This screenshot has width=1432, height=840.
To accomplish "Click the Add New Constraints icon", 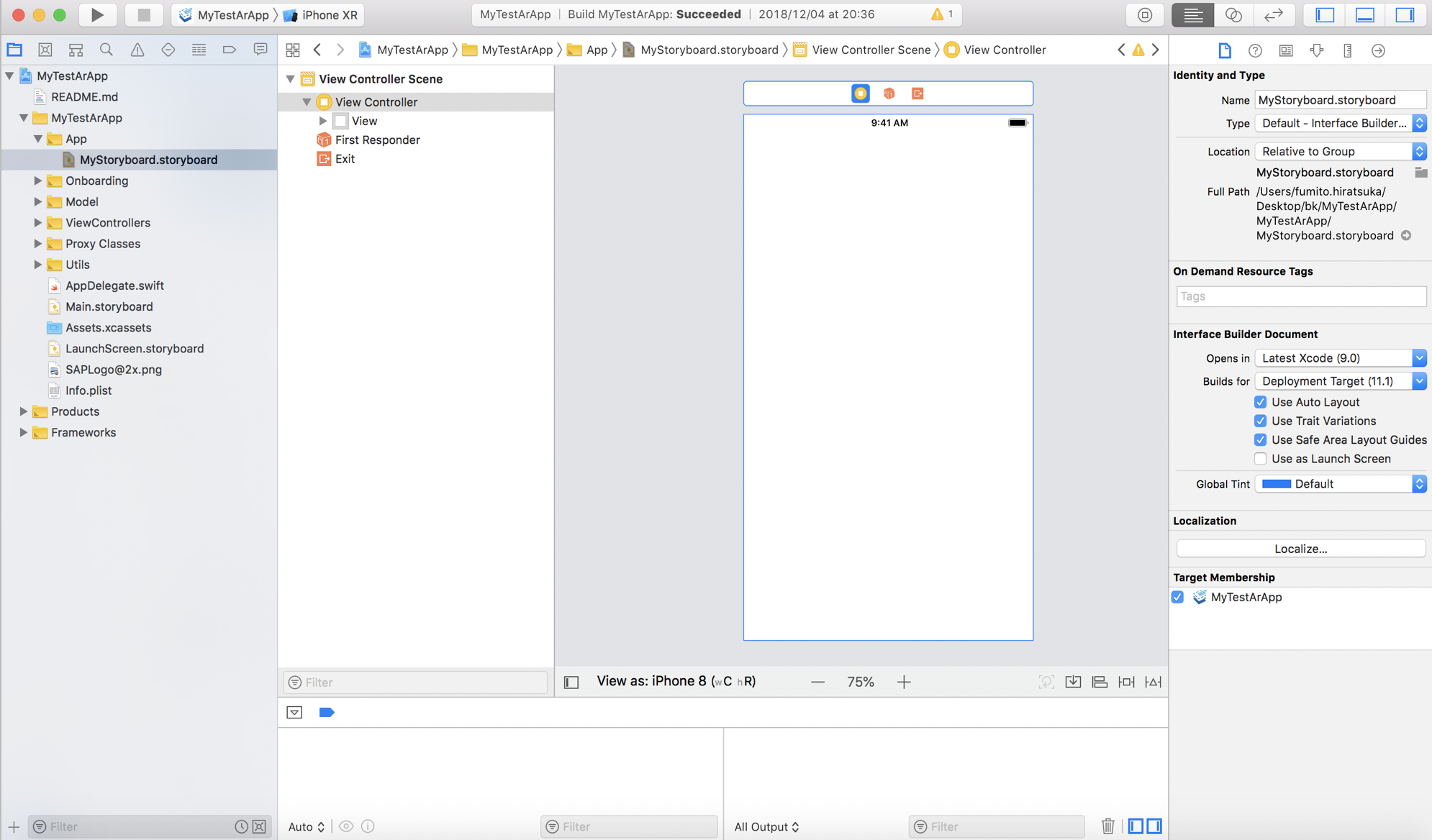I will [1126, 682].
